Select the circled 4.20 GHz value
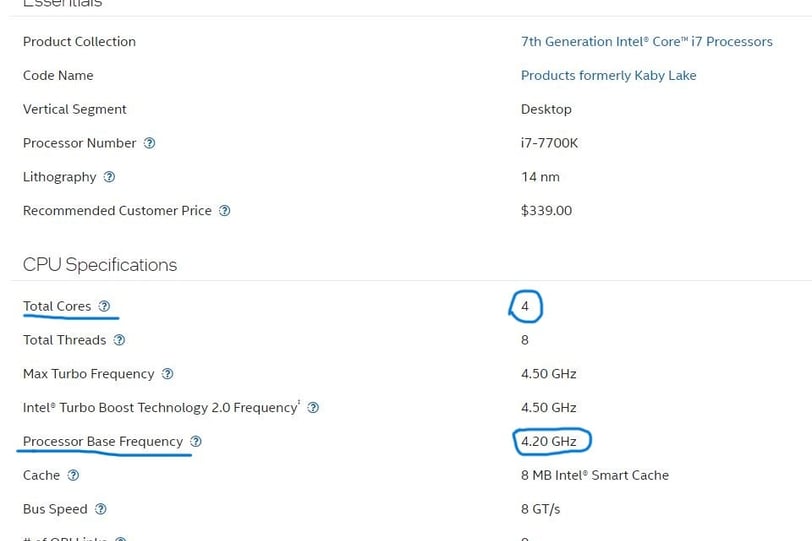This screenshot has height=541, width=812. tap(549, 442)
